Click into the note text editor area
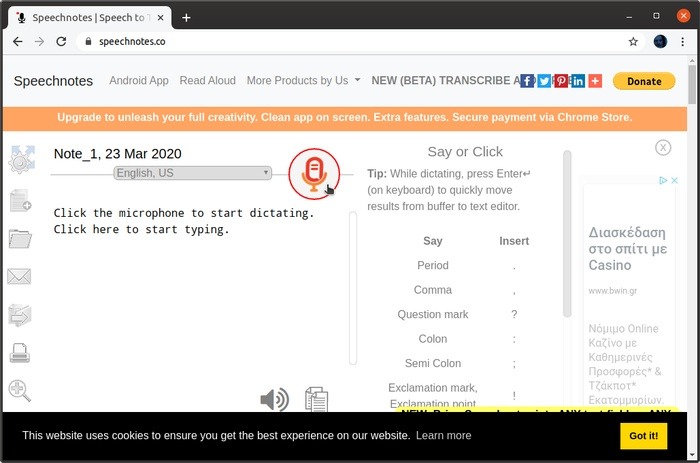This screenshot has height=463, width=700. pos(199,290)
